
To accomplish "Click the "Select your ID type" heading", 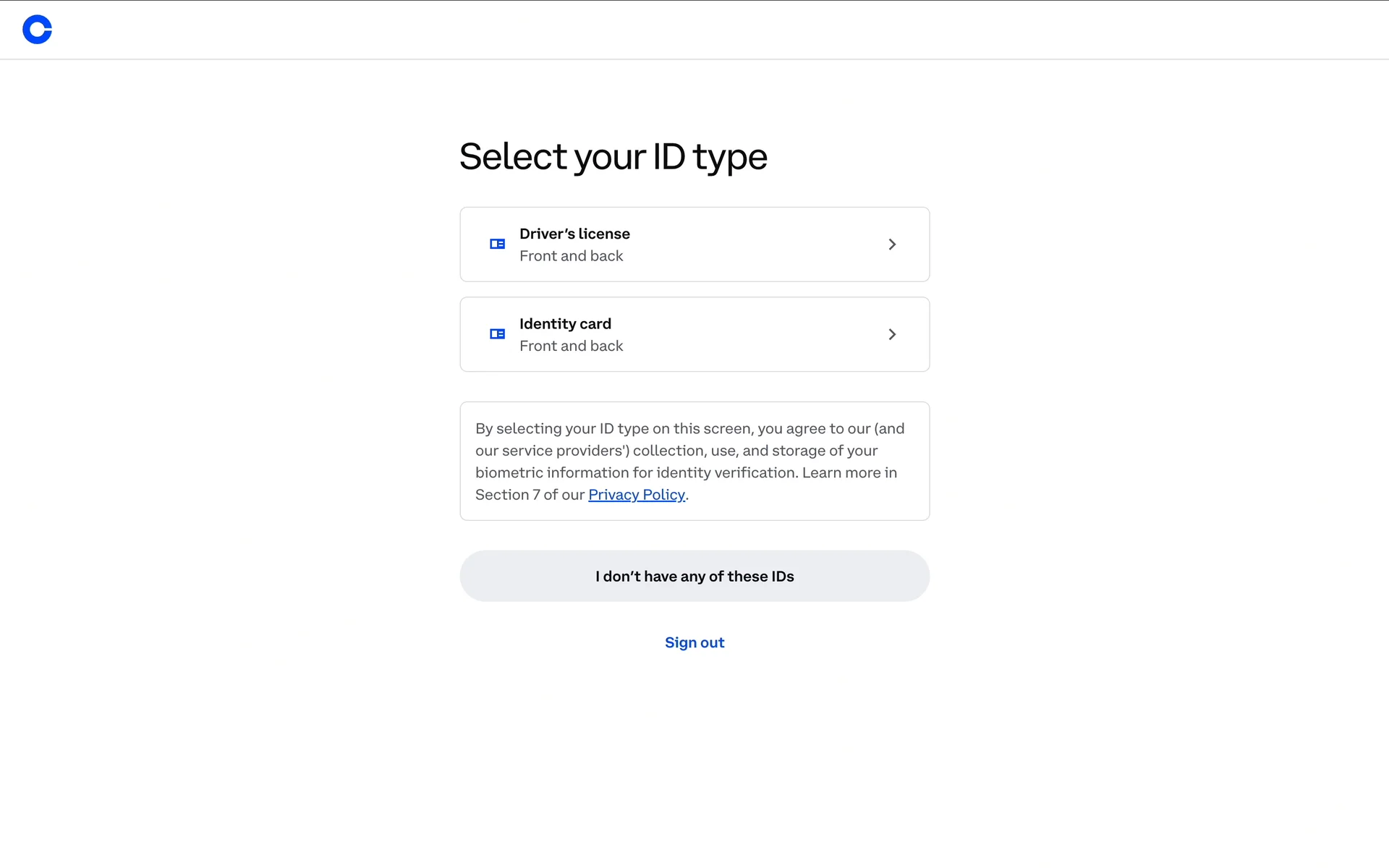I will click(613, 156).
